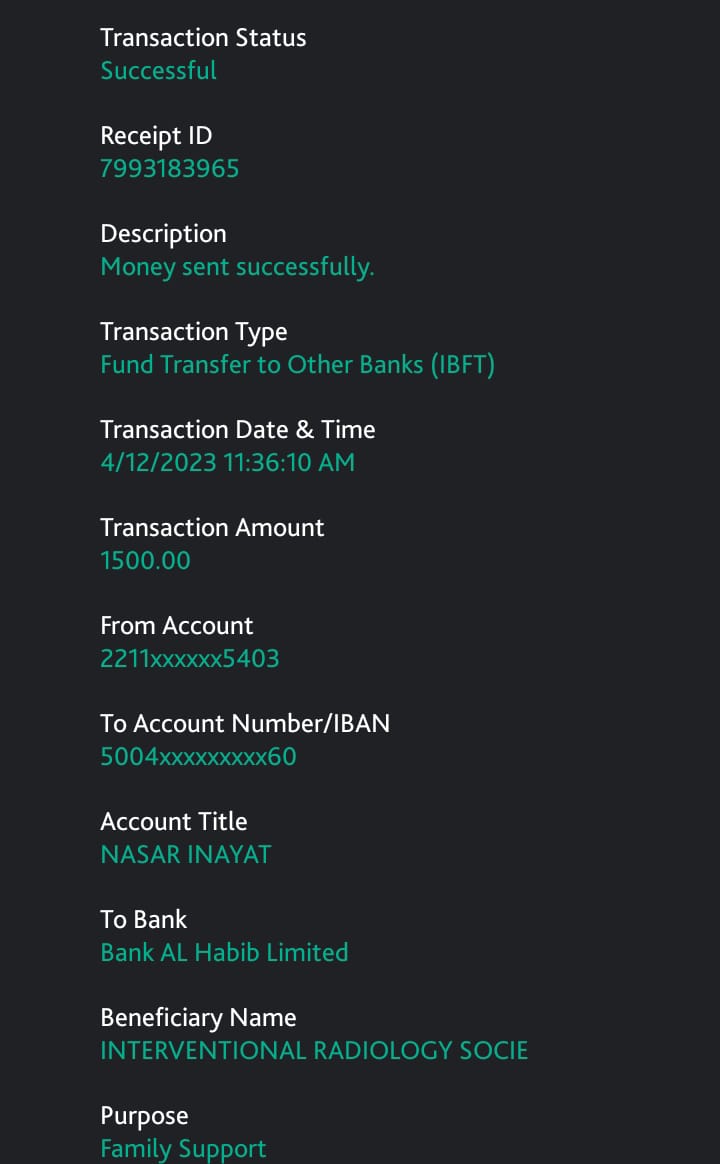
Task: Tap the IBAN value 5004xxxxxxxxx60
Action: [198, 757]
